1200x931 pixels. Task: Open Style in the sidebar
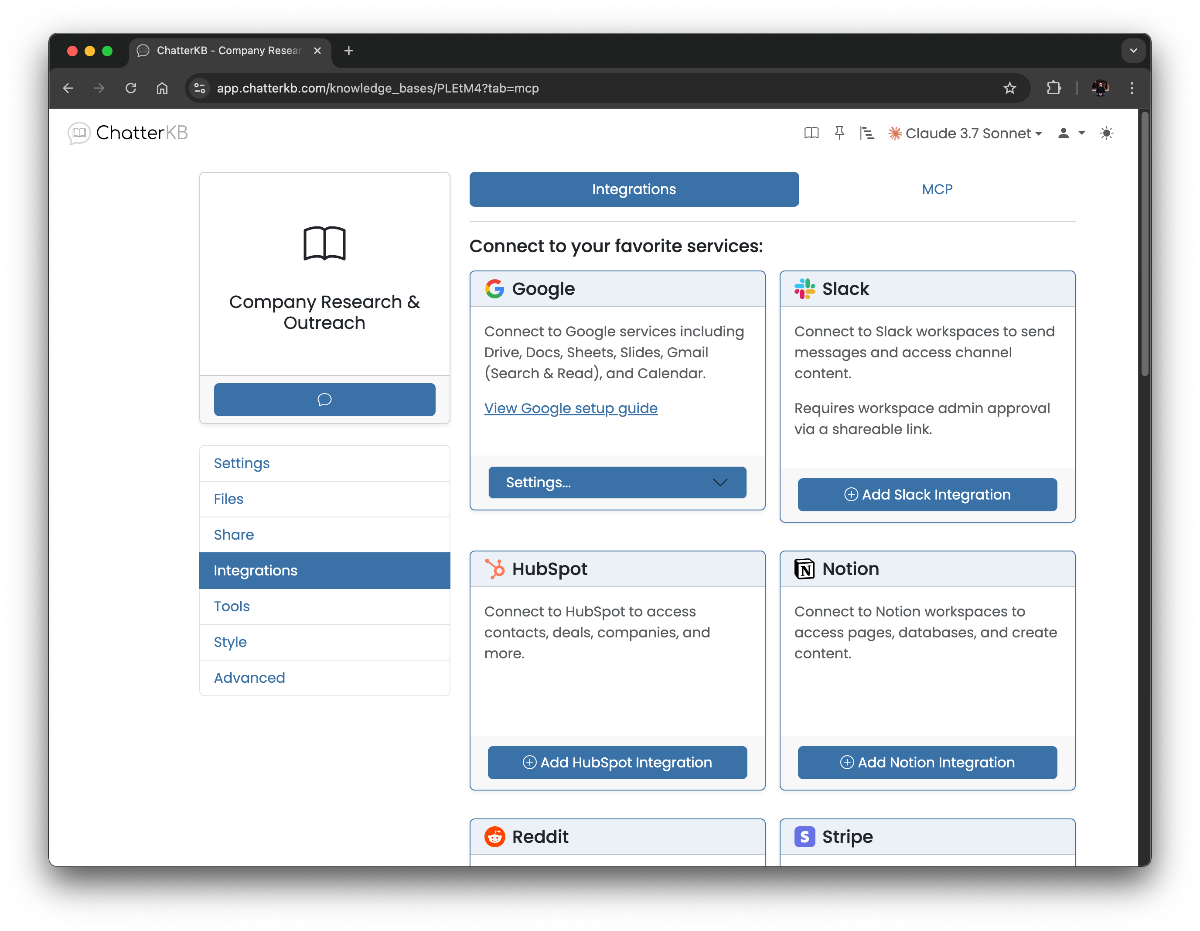coord(325,642)
